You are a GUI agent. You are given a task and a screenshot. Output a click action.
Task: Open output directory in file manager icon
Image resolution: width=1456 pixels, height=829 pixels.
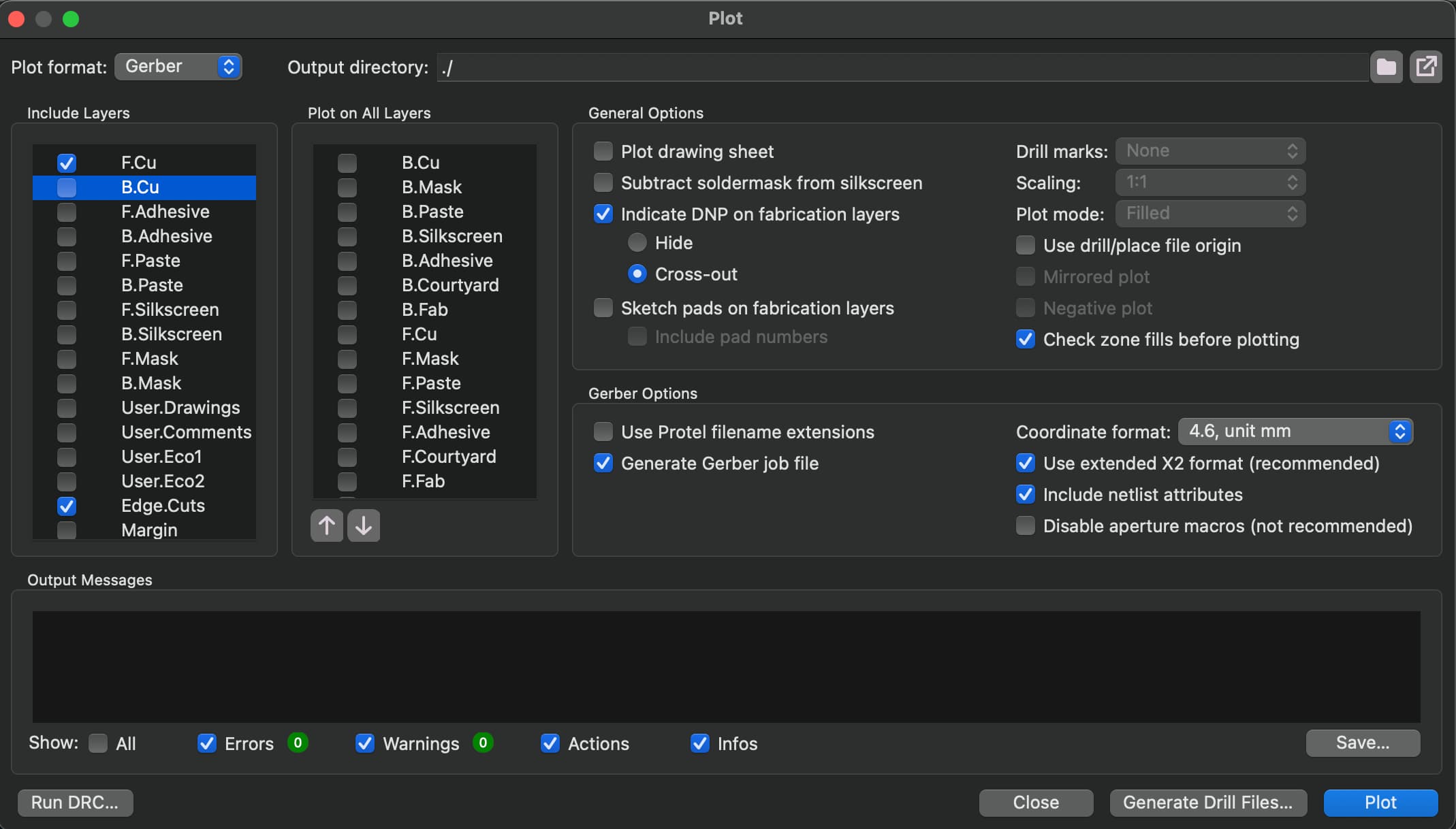[1426, 67]
